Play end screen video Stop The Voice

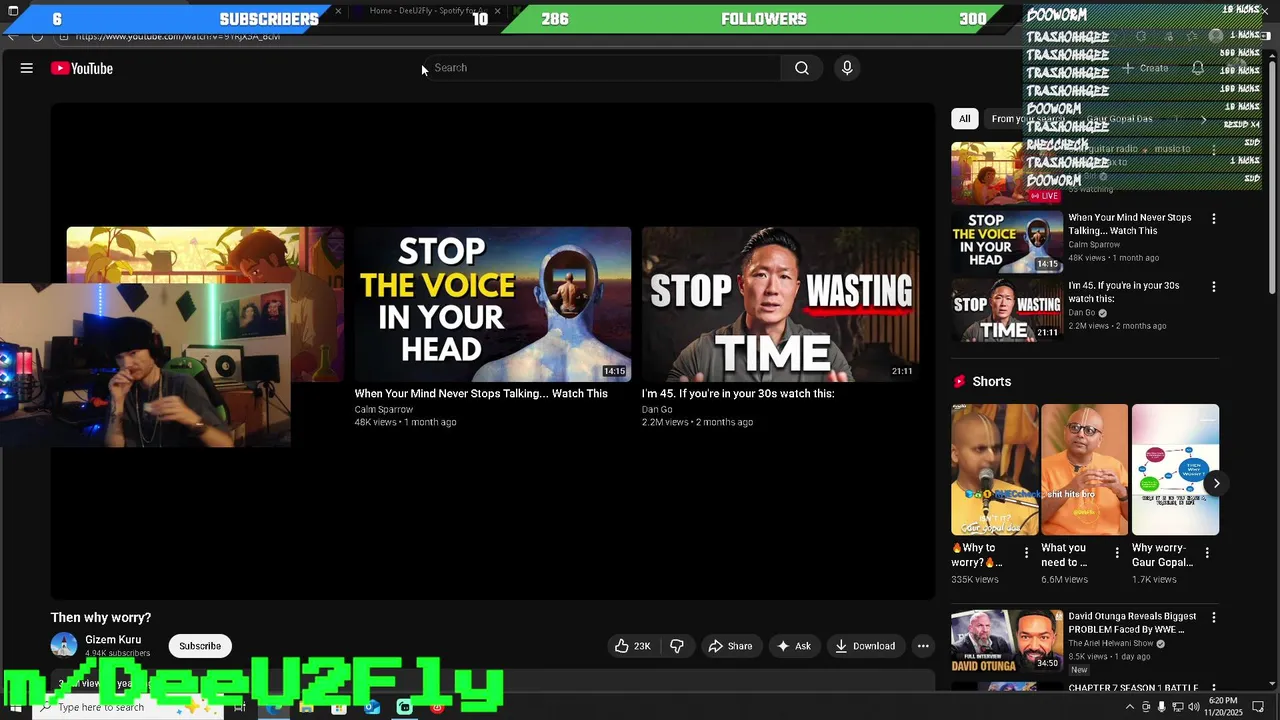(493, 304)
